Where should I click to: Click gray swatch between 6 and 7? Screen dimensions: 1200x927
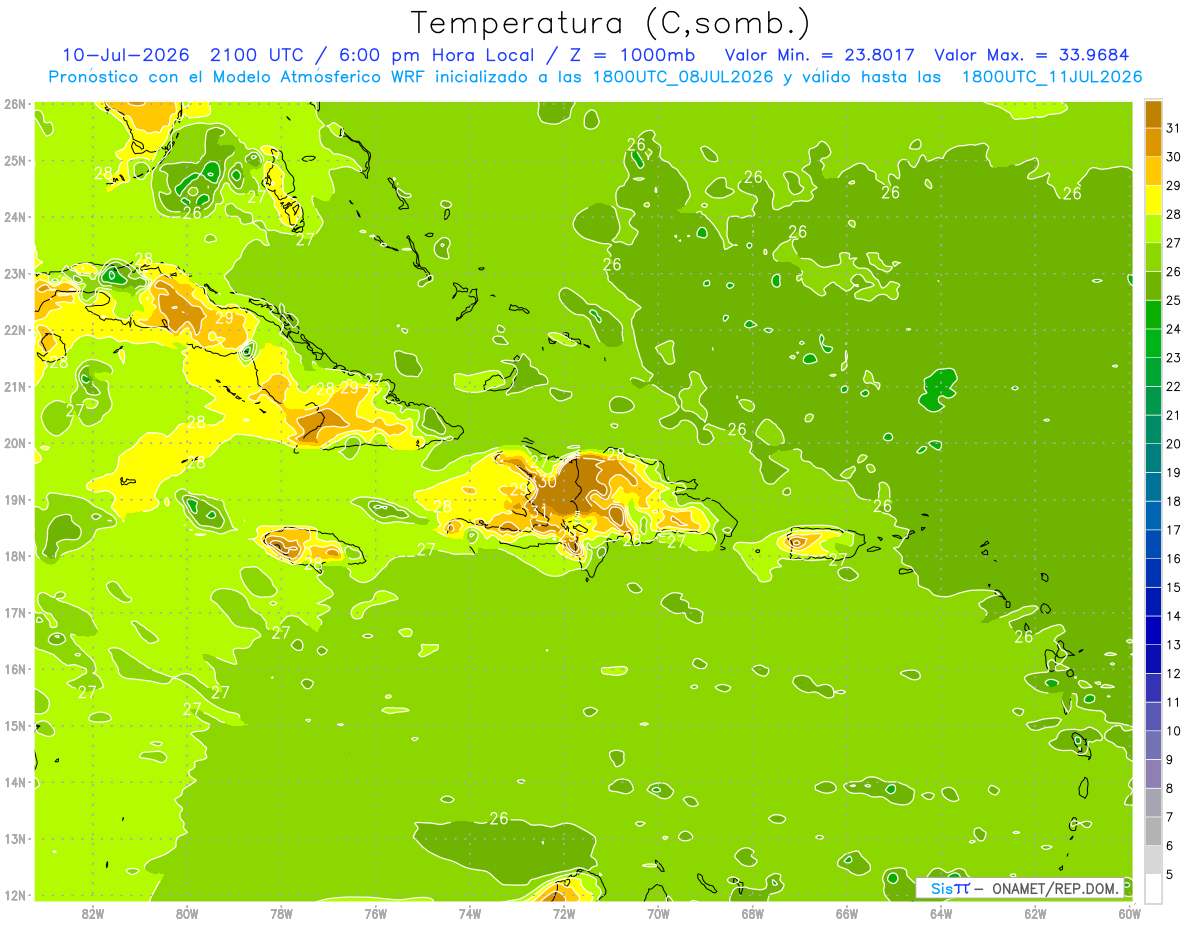[x=1153, y=831]
